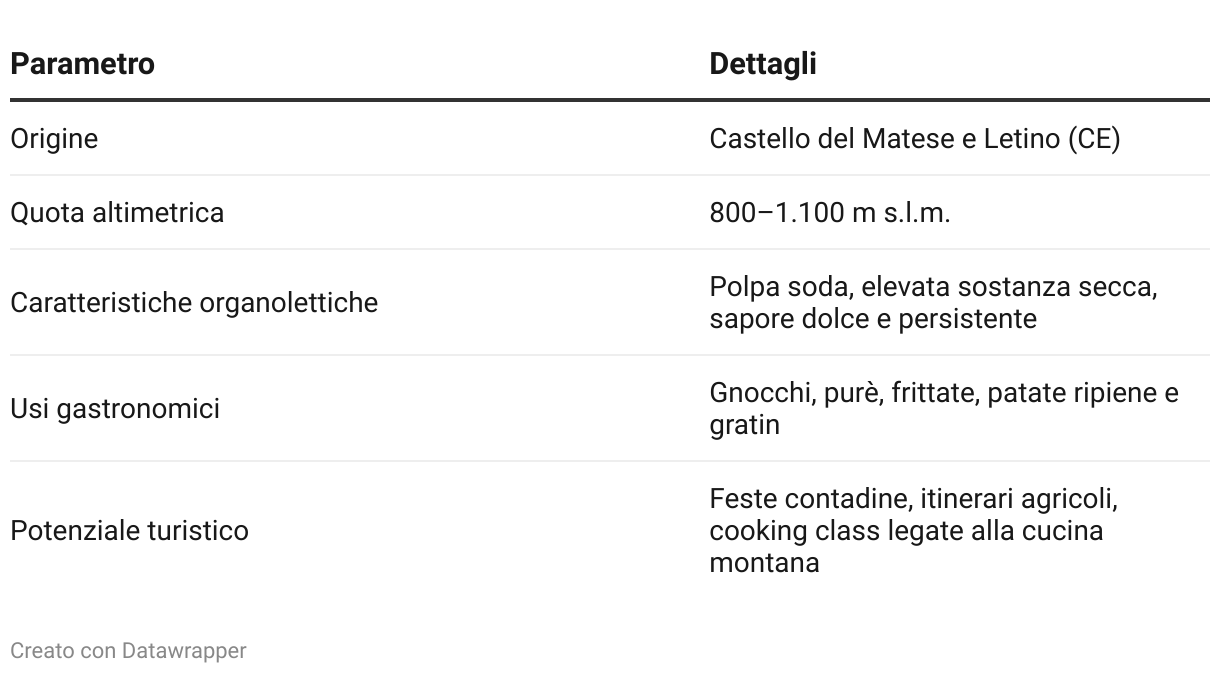Click the word gratin in Usi row
Image resolution: width=1220 pixels, height=674 pixels.
point(744,425)
